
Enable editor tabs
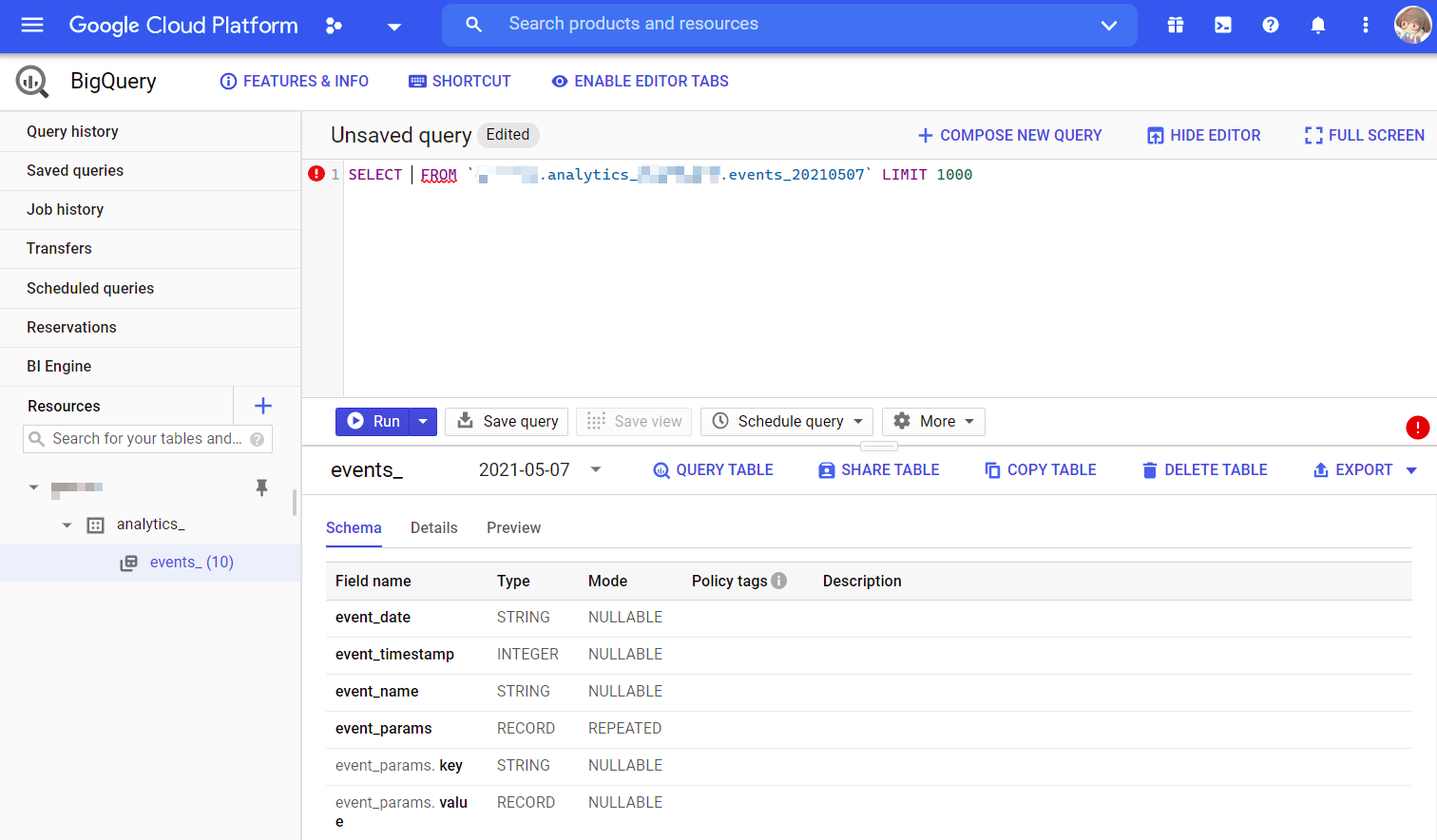pos(641,82)
